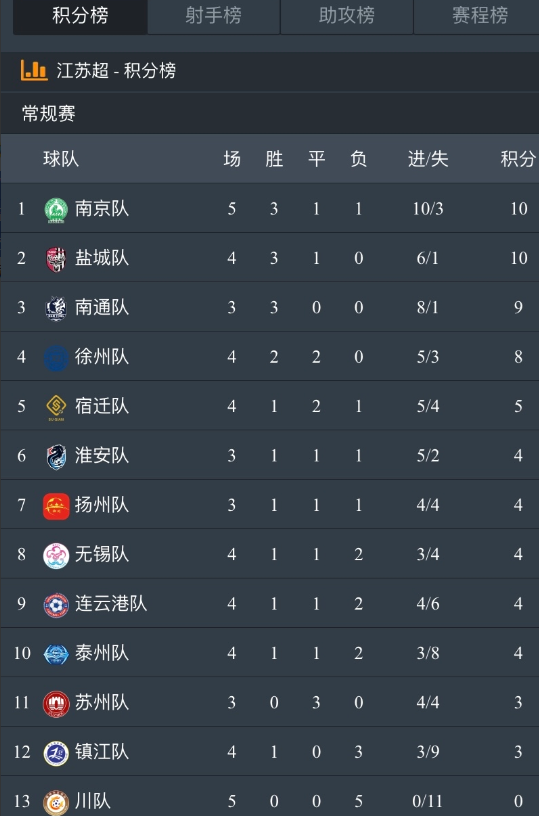Viewport: 539px width, 816px height.
Task: Click the 进/失 column header
Action: click(x=428, y=159)
